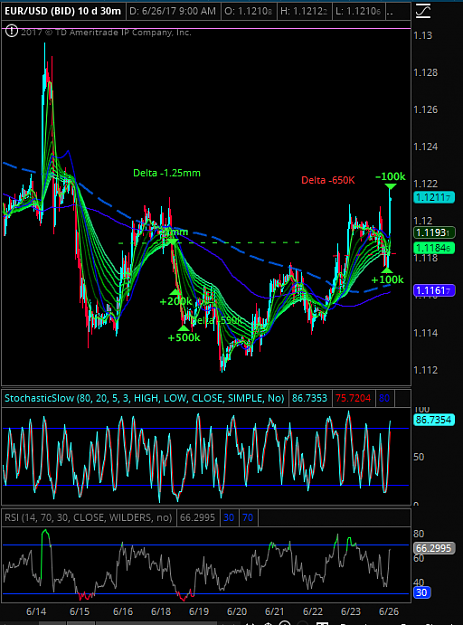Expand the truncated header values ellipsis
The image size is (463, 625).
(x=390, y=12)
